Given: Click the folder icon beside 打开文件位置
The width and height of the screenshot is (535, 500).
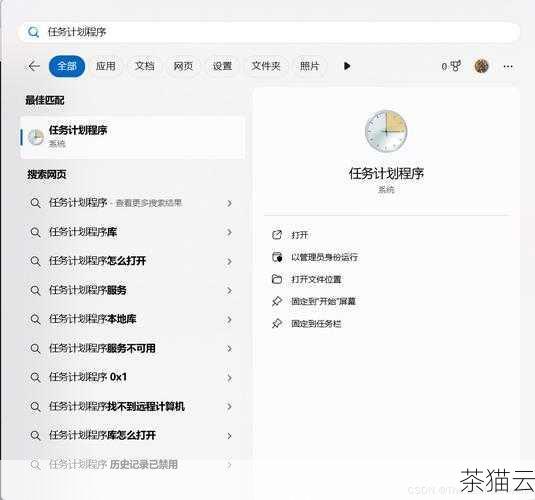Looking at the screenshot, I should coord(277,279).
